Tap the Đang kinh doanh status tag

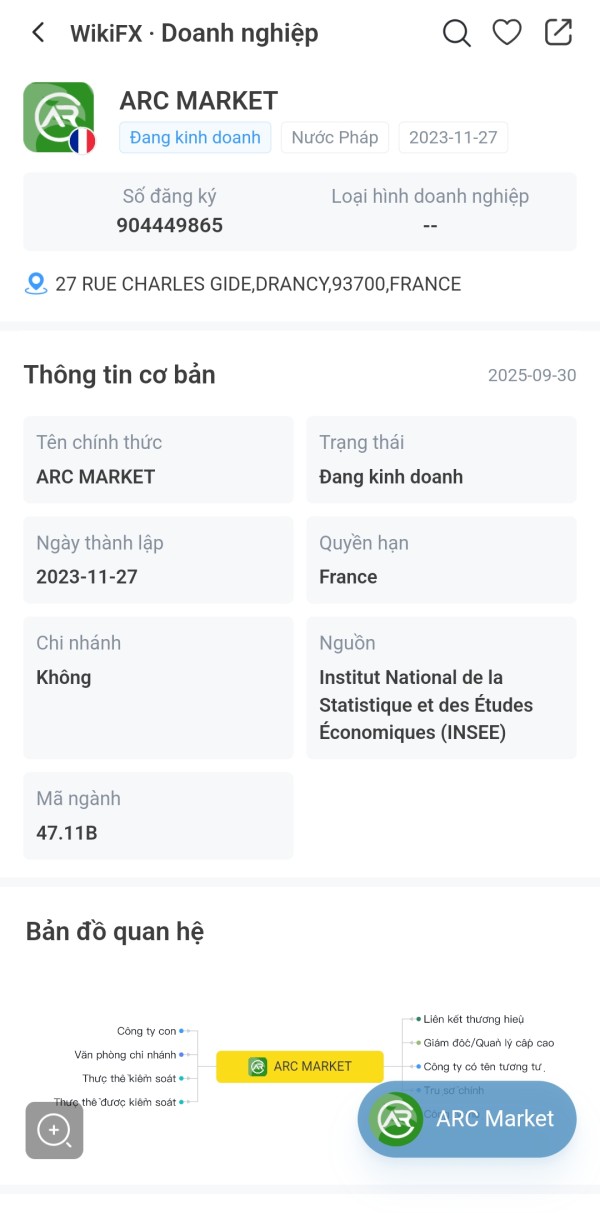pyautogui.click(x=195, y=138)
